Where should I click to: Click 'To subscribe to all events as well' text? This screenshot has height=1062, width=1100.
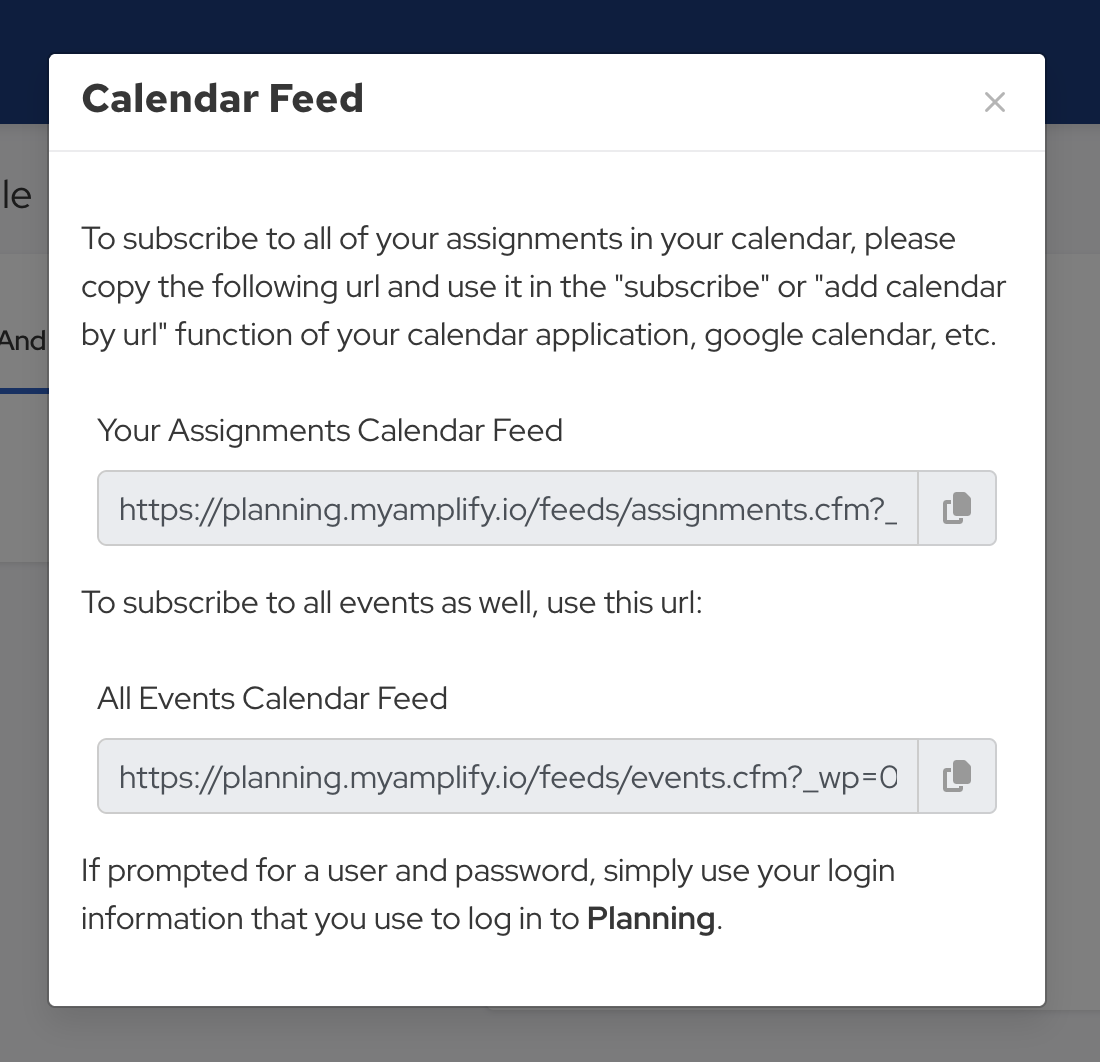(392, 603)
